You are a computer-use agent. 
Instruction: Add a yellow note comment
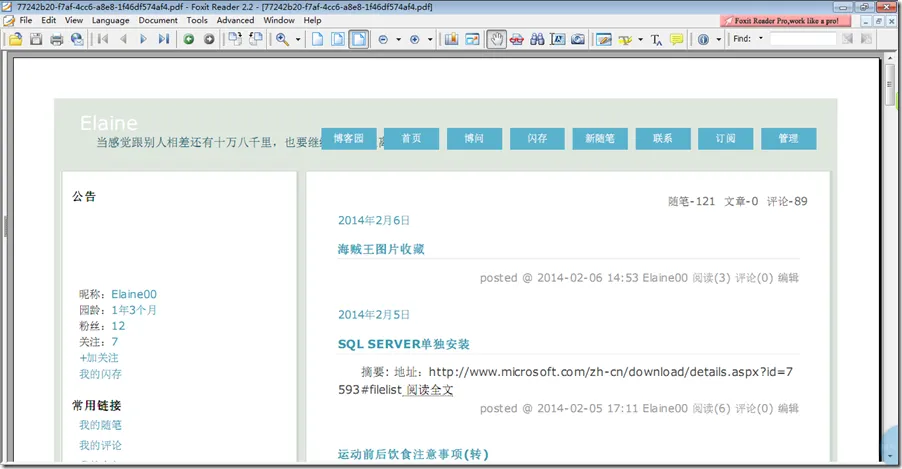[x=676, y=39]
